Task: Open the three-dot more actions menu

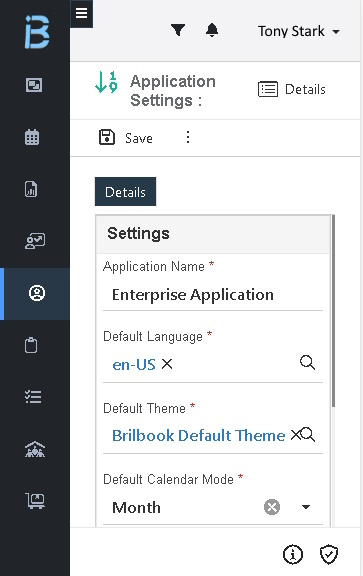Action: [x=188, y=137]
